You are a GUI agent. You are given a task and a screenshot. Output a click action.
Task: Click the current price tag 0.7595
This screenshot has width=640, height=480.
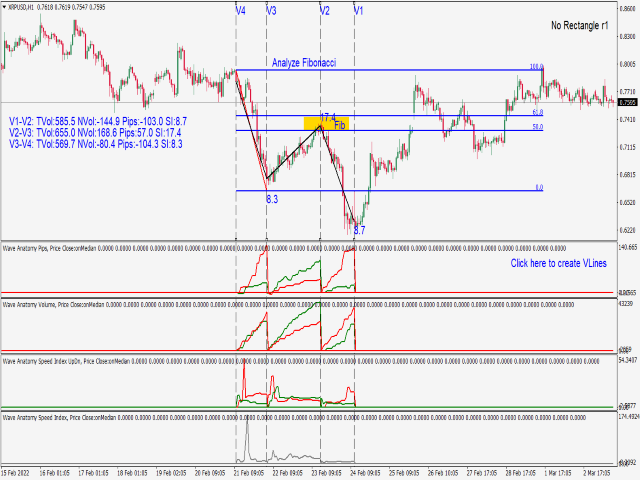(627, 102)
